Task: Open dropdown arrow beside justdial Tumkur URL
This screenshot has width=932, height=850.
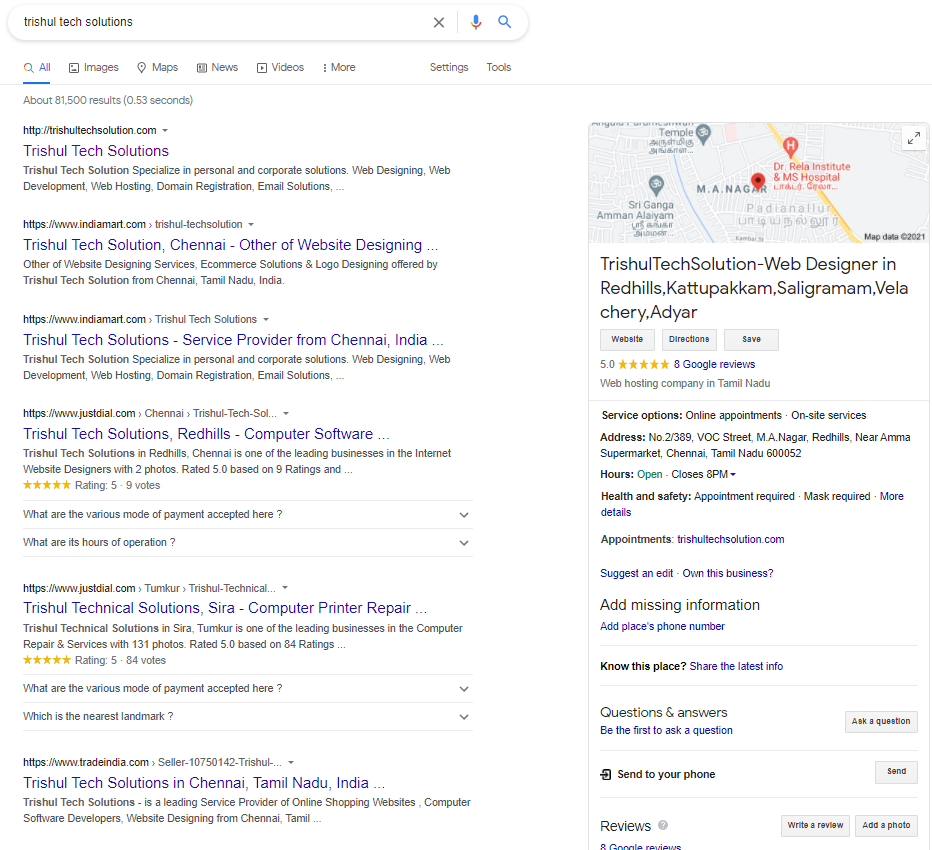Action: click(x=285, y=588)
